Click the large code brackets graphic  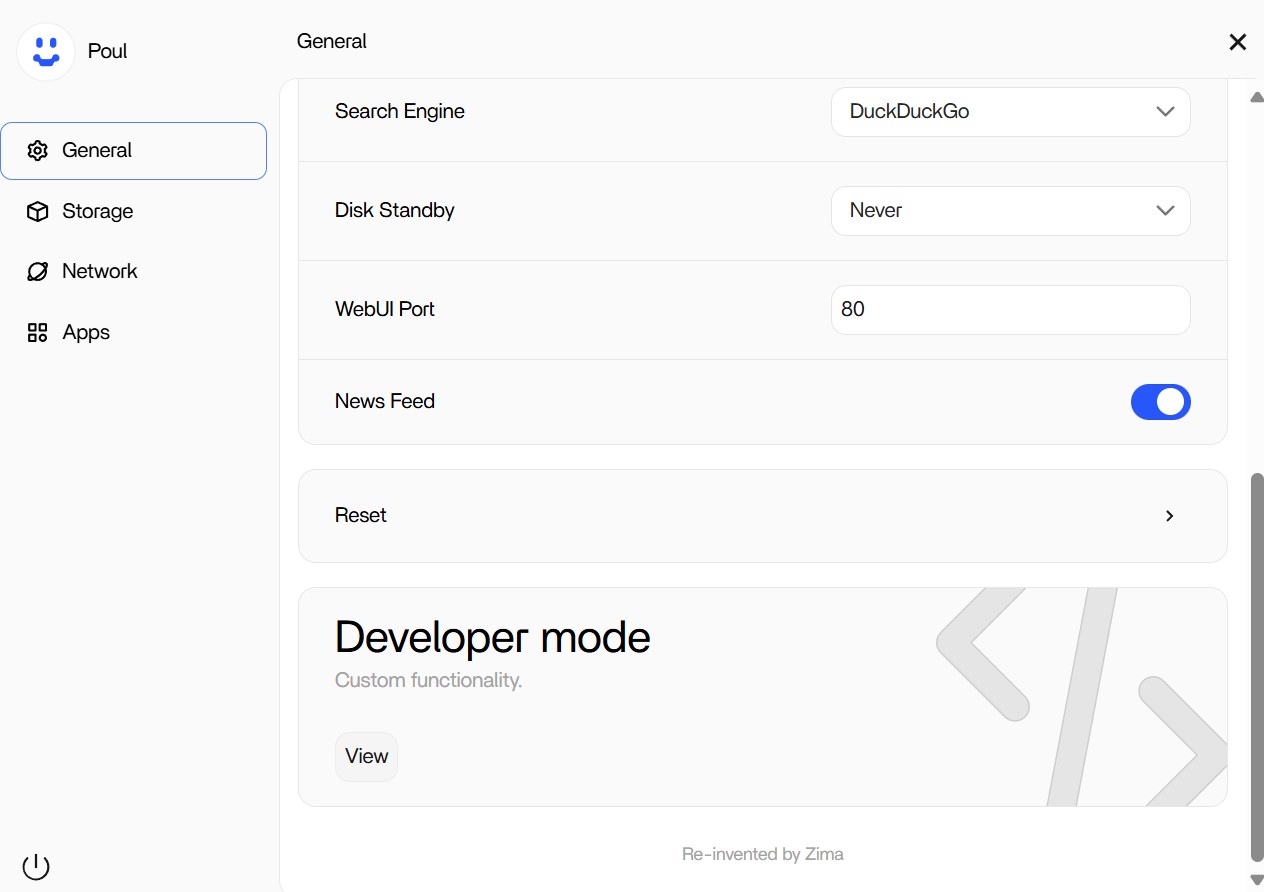click(x=1080, y=697)
